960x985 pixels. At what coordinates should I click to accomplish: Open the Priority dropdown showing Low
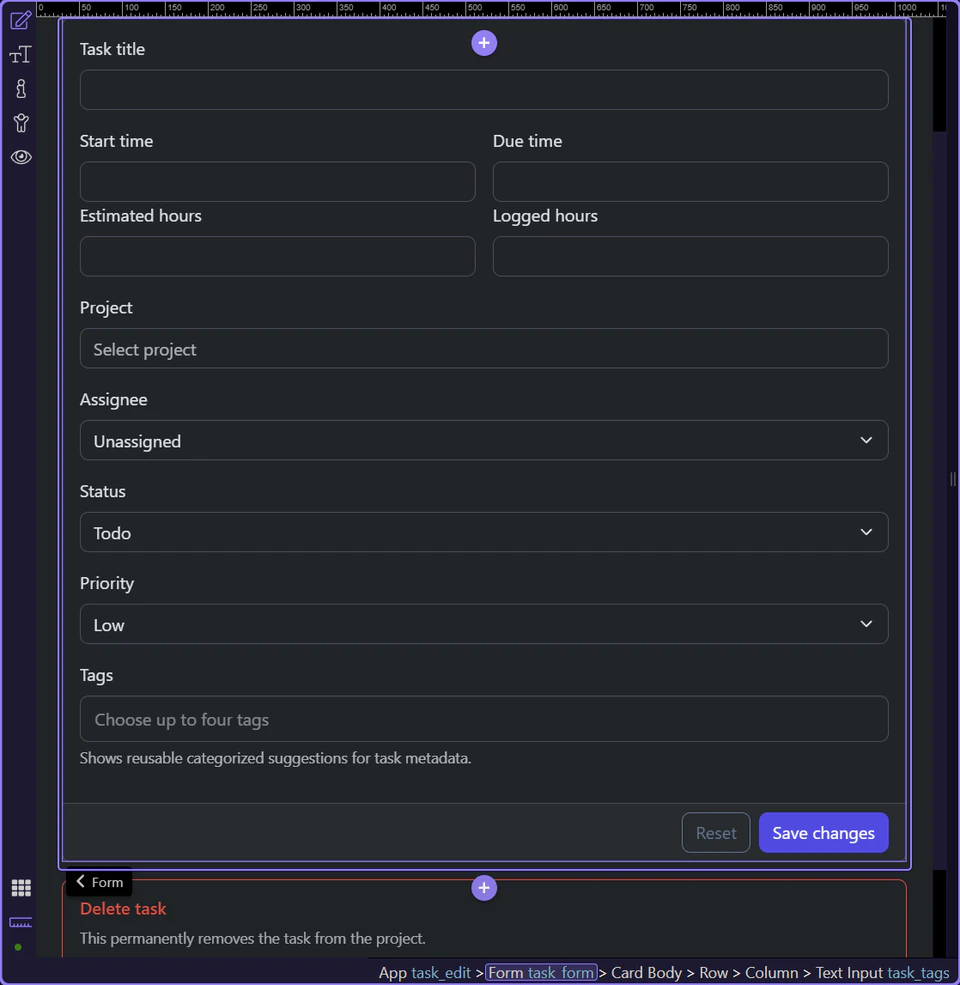pos(484,624)
